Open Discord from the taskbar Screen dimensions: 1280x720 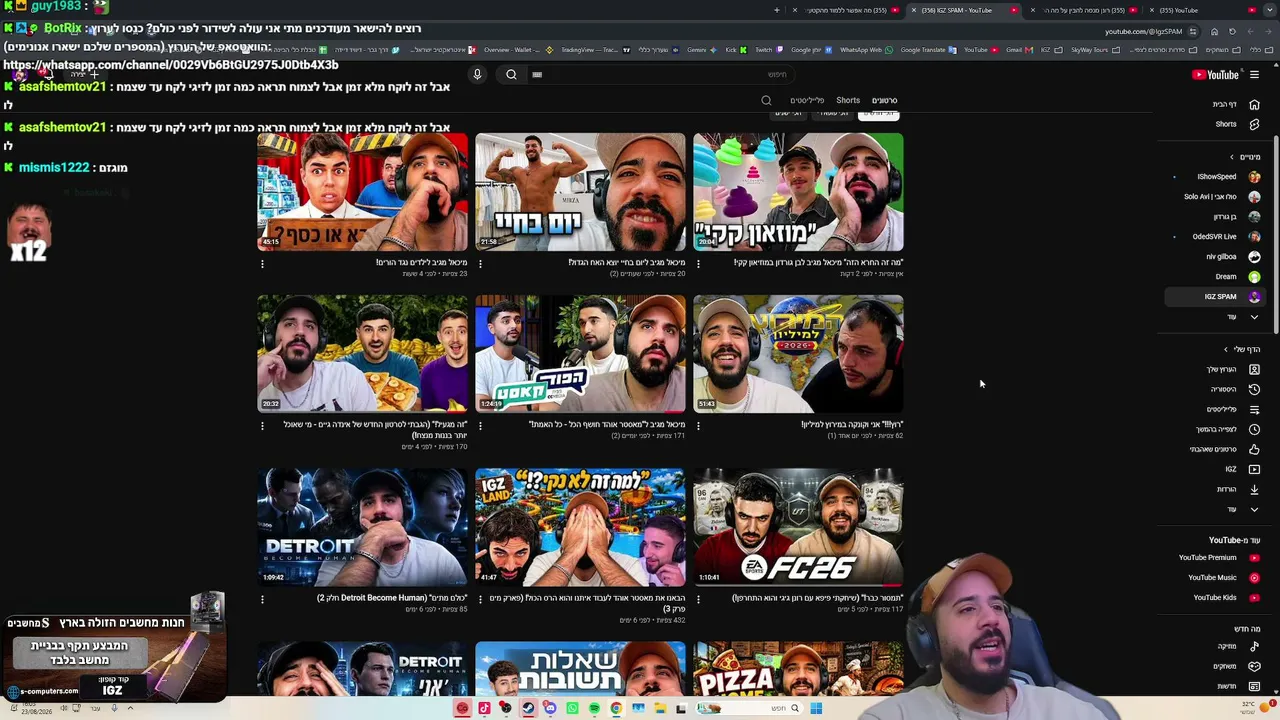pyautogui.click(x=550, y=708)
